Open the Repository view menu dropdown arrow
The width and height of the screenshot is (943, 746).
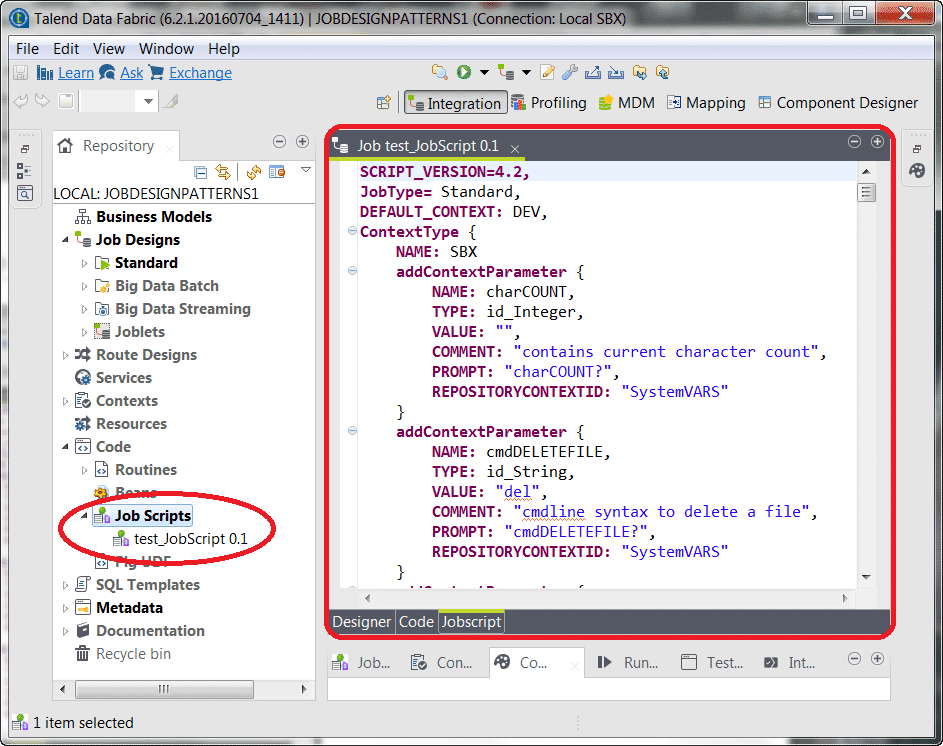pyautogui.click(x=305, y=172)
